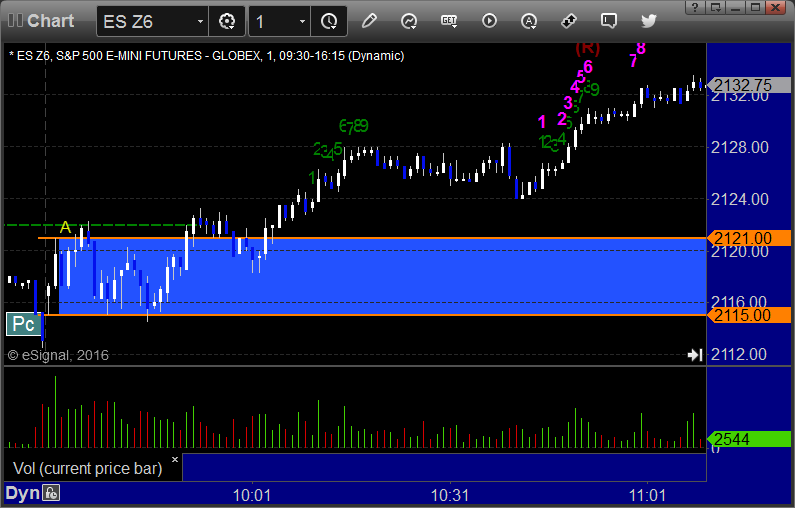Click the green 6789 count label
The height and width of the screenshot is (508, 795).
pos(353,126)
